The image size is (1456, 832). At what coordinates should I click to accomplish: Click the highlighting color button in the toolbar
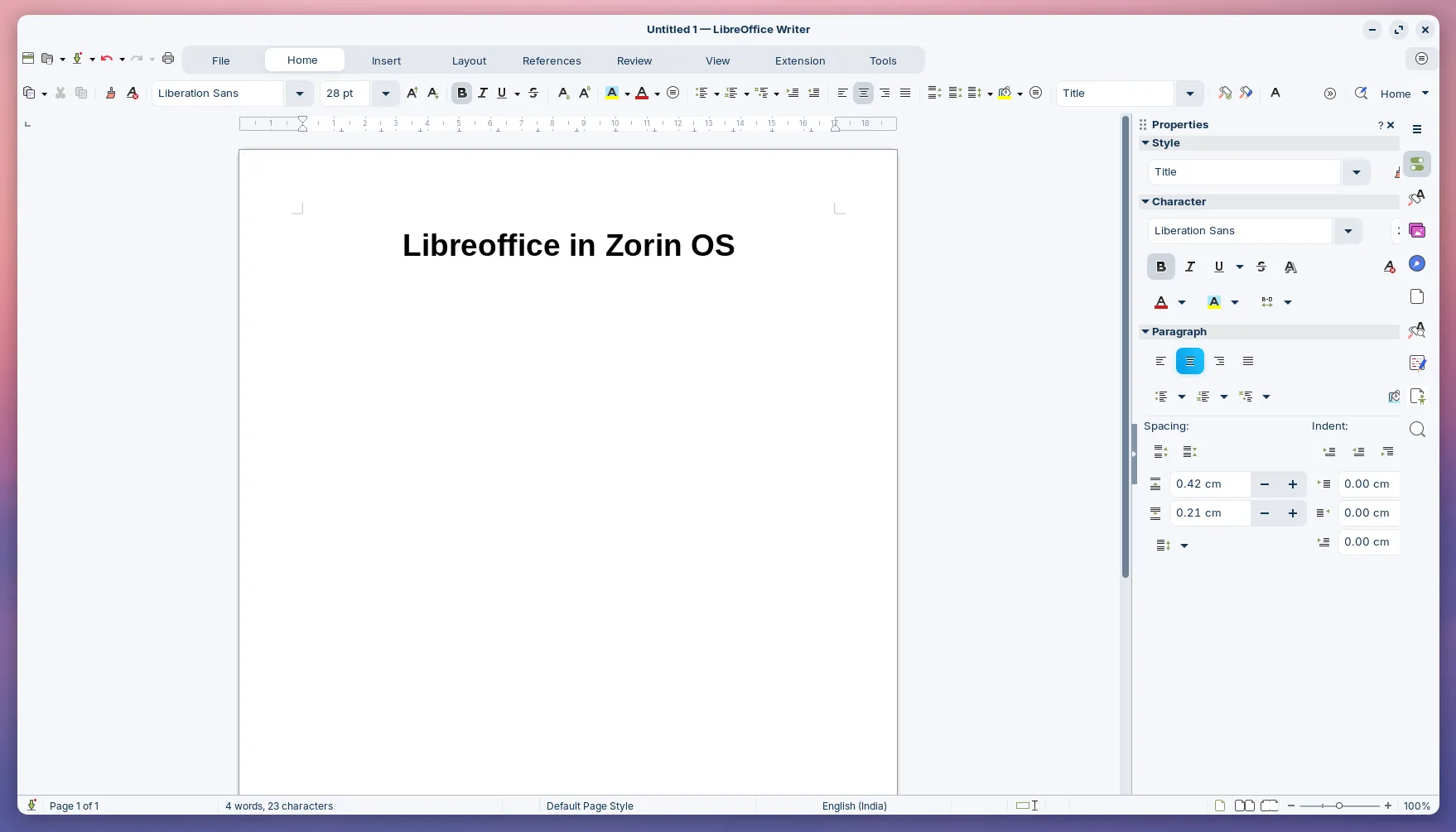point(612,93)
